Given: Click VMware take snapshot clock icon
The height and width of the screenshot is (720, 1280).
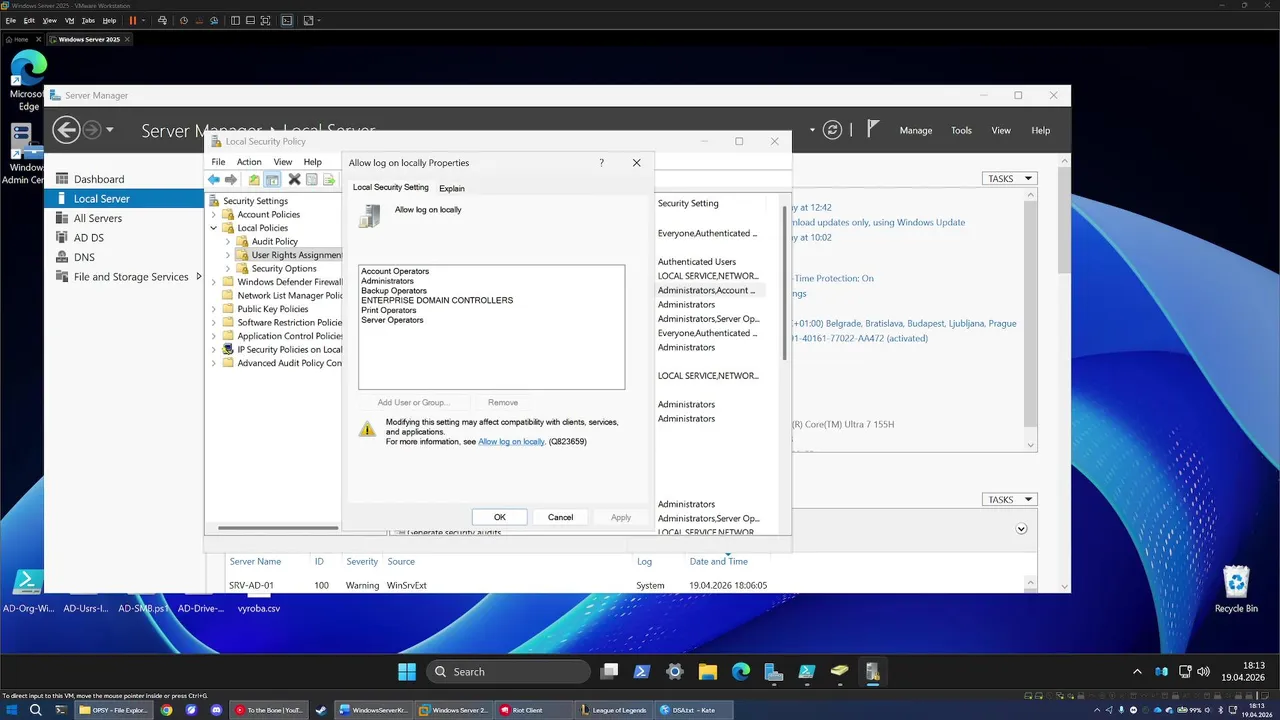Looking at the screenshot, I should [184, 20].
